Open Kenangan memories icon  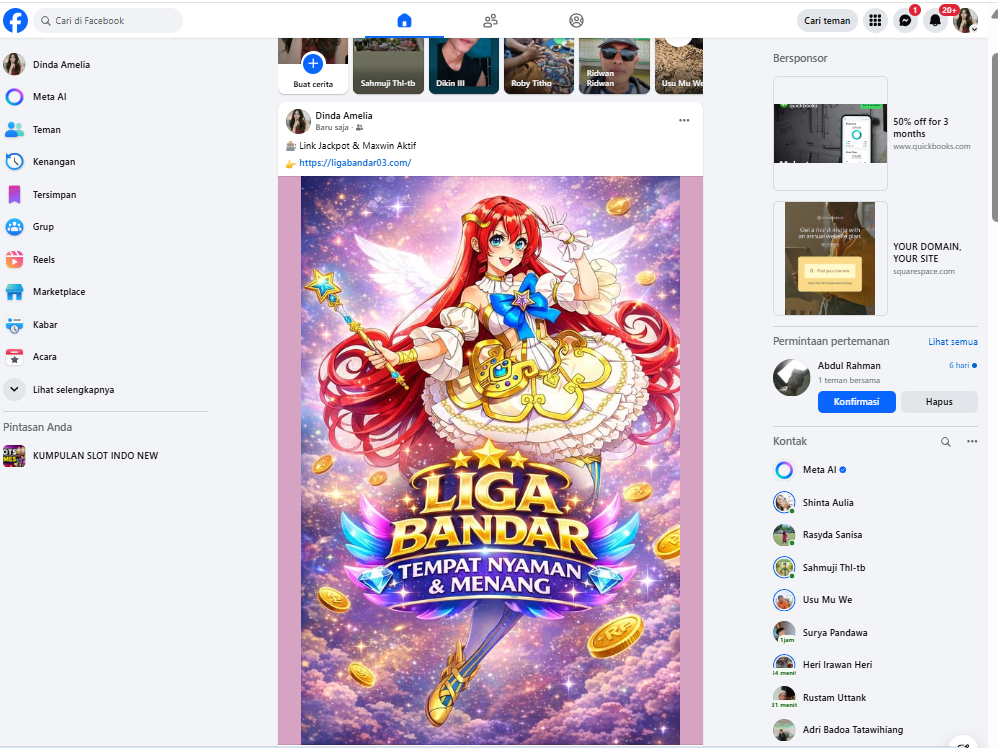click(15, 162)
